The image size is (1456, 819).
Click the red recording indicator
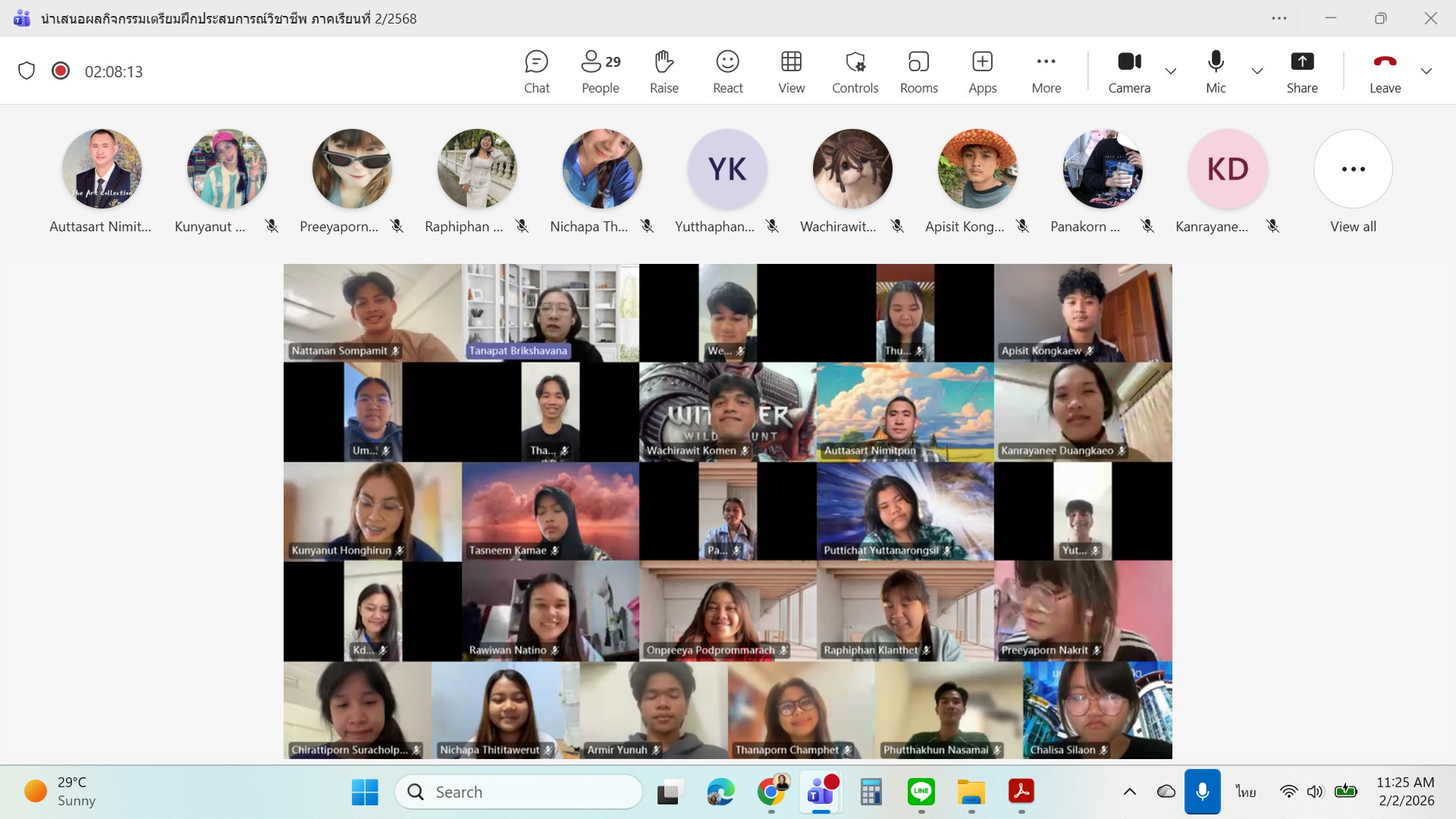pyautogui.click(x=61, y=71)
